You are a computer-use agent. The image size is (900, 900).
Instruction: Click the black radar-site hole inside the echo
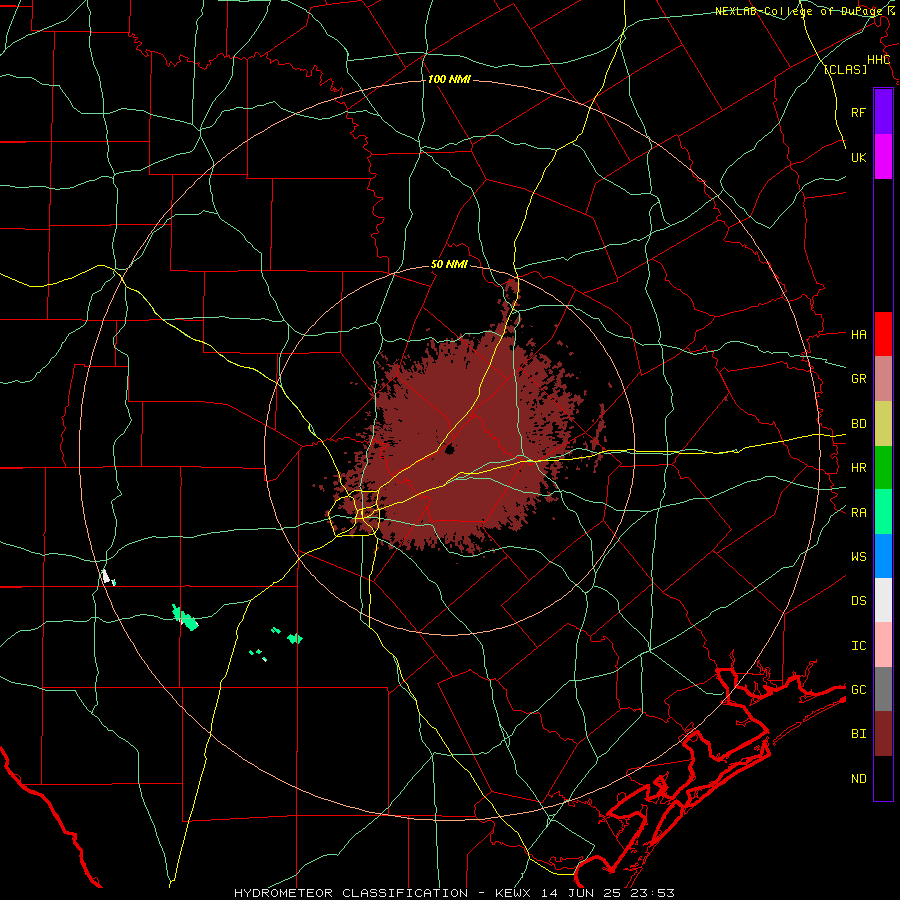click(449, 449)
